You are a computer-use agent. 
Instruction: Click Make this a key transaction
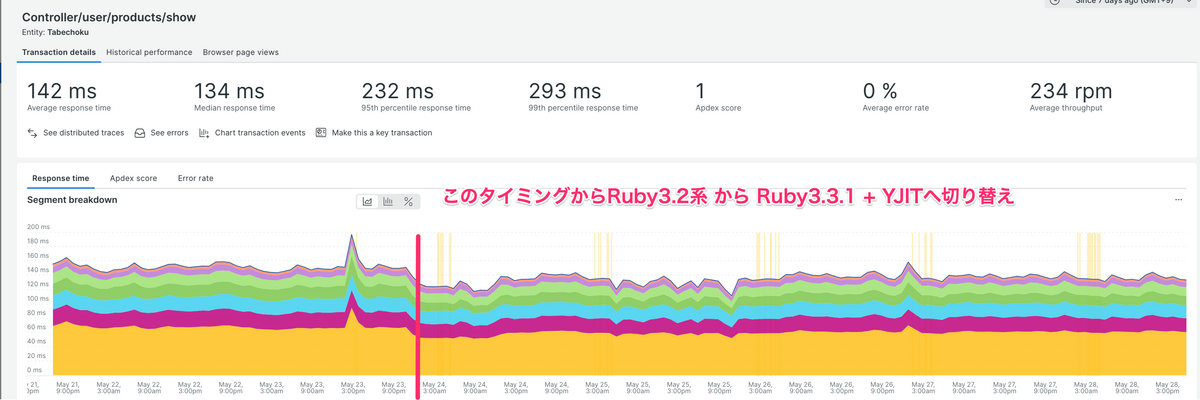pos(382,132)
